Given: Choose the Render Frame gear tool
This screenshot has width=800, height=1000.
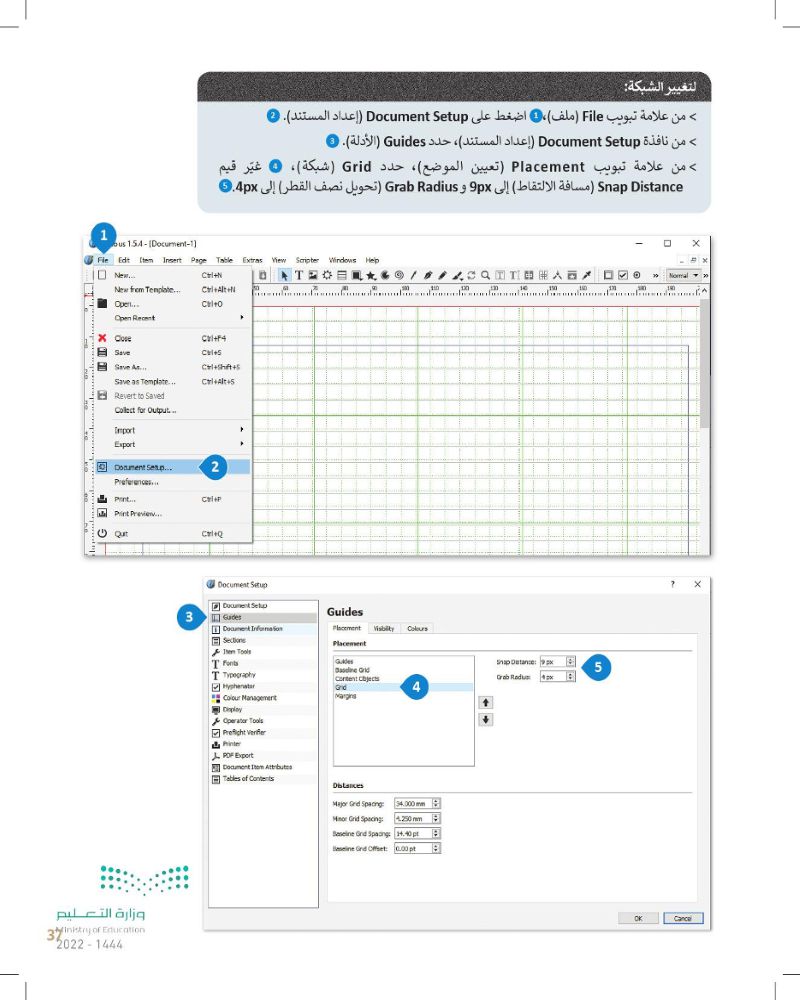Looking at the screenshot, I should point(327,276).
